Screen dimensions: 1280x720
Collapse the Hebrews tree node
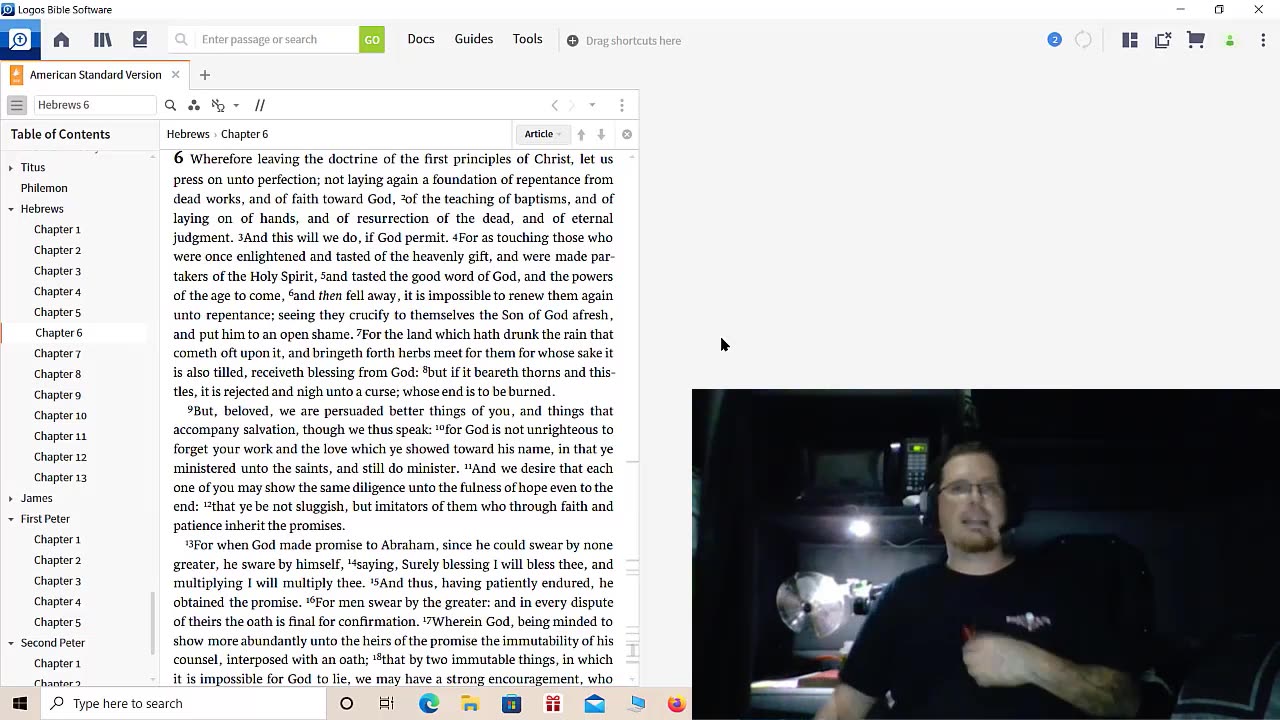coord(11,209)
